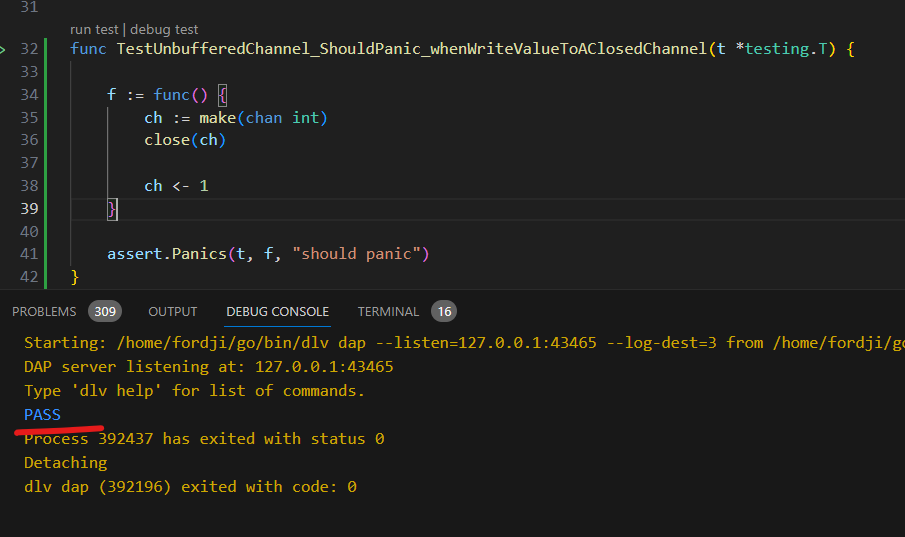
Task: Click the make keyword on line 35
Action: point(218,117)
